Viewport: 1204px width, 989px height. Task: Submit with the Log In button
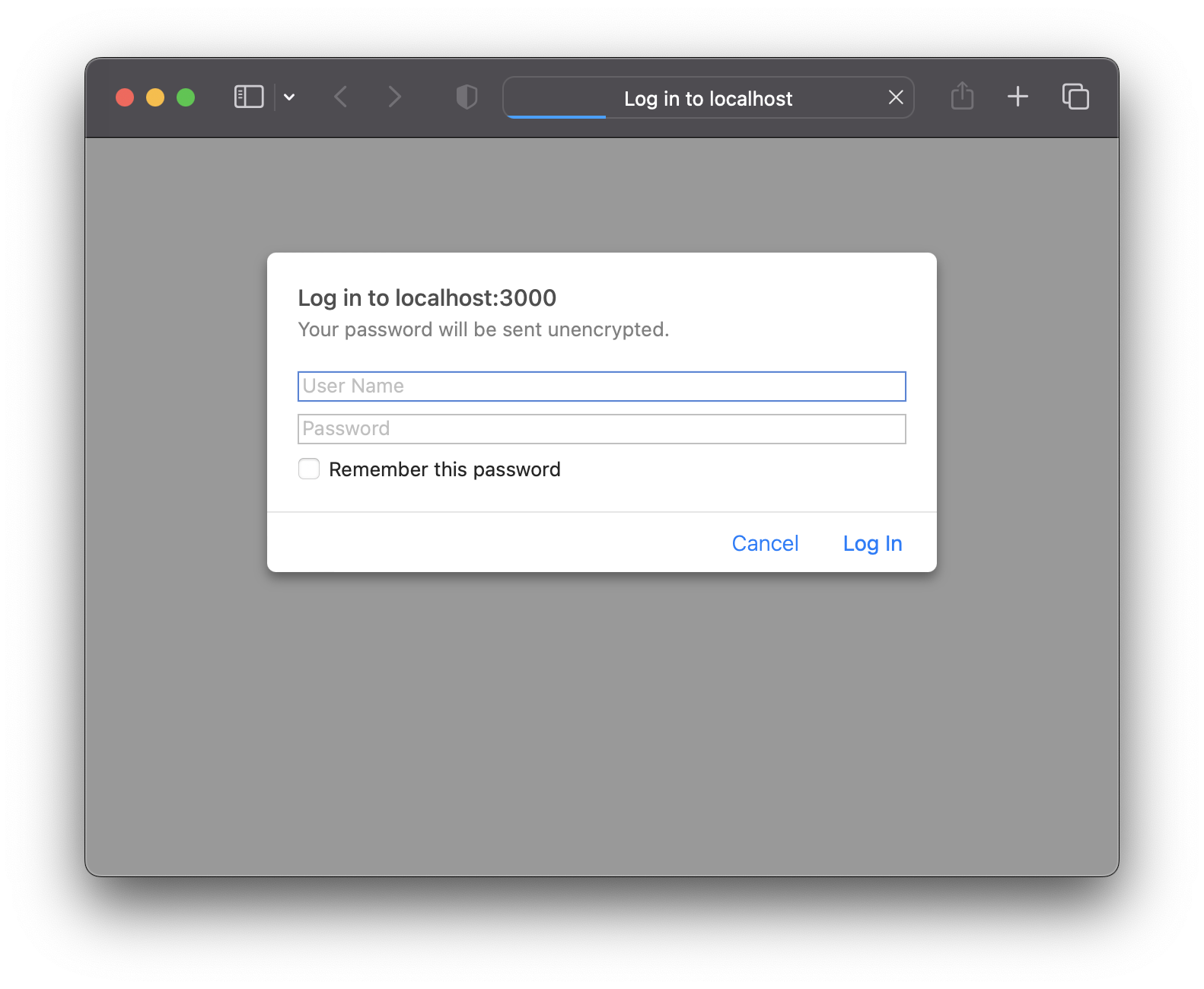pyautogui.click(x=872, y=543)
